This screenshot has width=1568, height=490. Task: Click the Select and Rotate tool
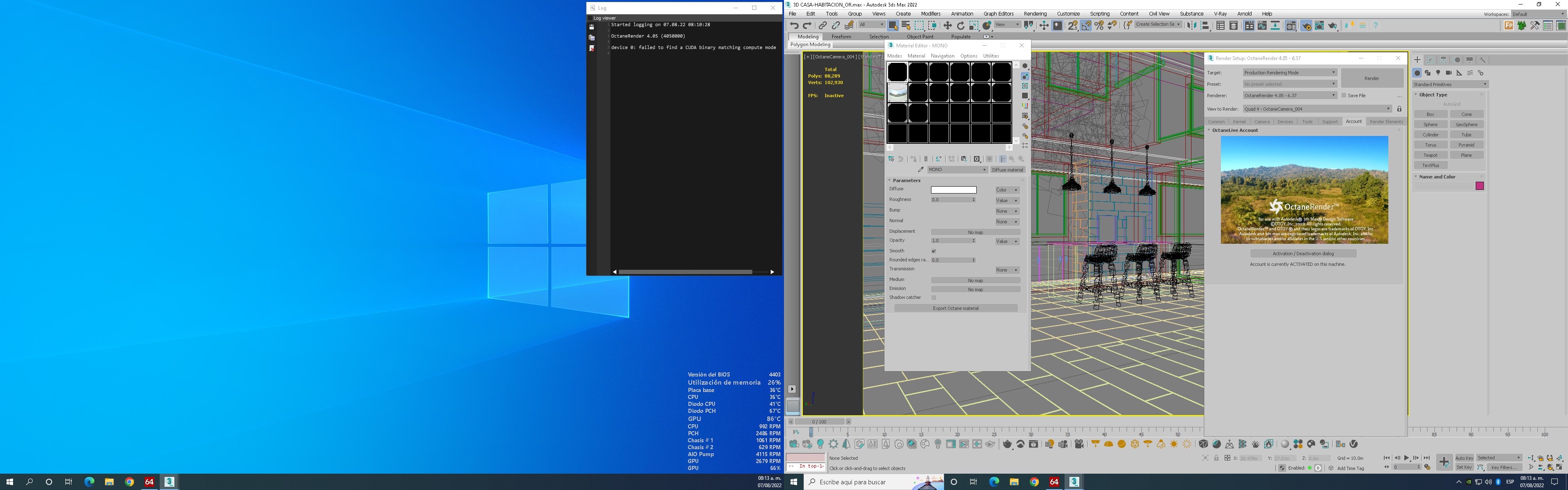click(x=960, y=26)
